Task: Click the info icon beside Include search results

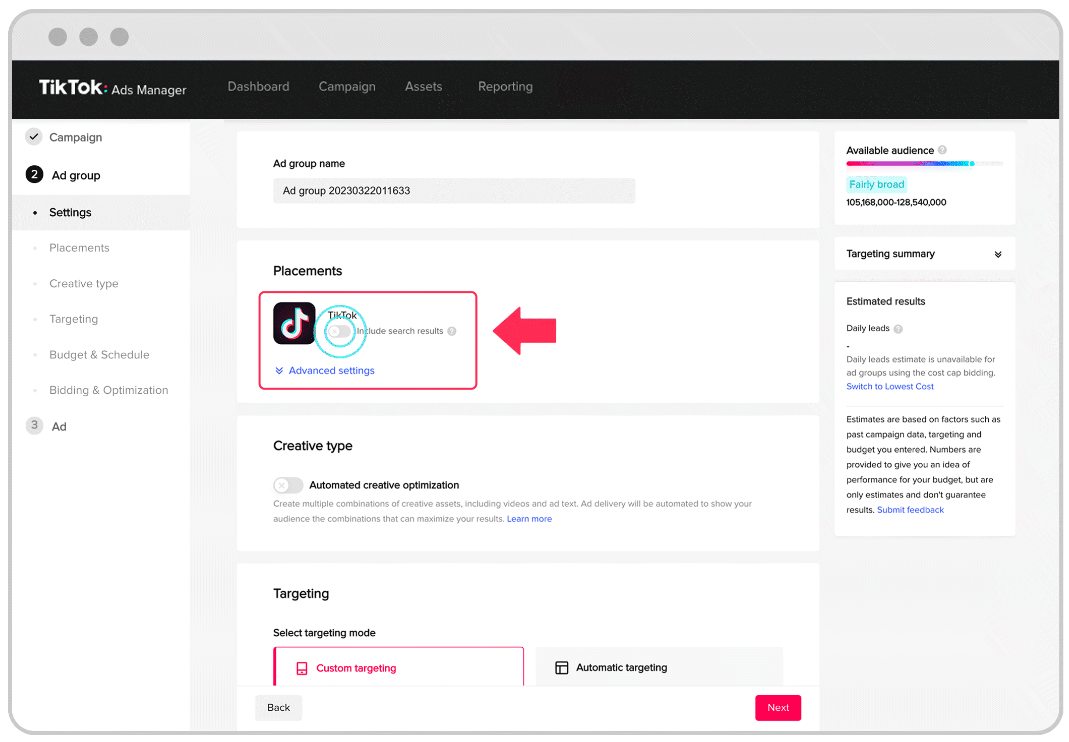Action: tap(452, 331)
